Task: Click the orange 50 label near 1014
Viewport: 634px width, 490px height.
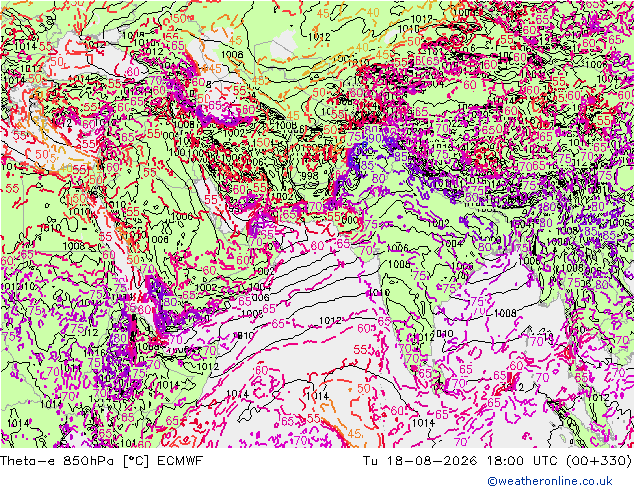Action: [x=364, y=389]
